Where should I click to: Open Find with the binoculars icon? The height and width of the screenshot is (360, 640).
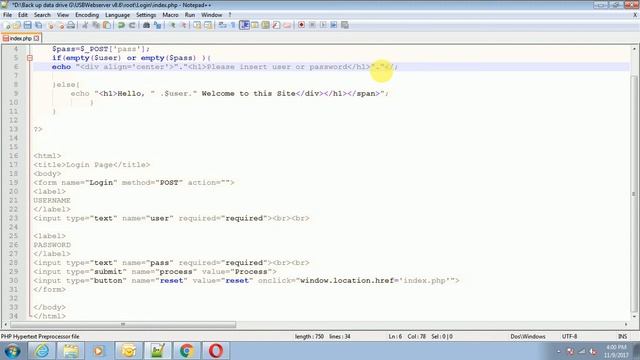click(x=146, y=25)
